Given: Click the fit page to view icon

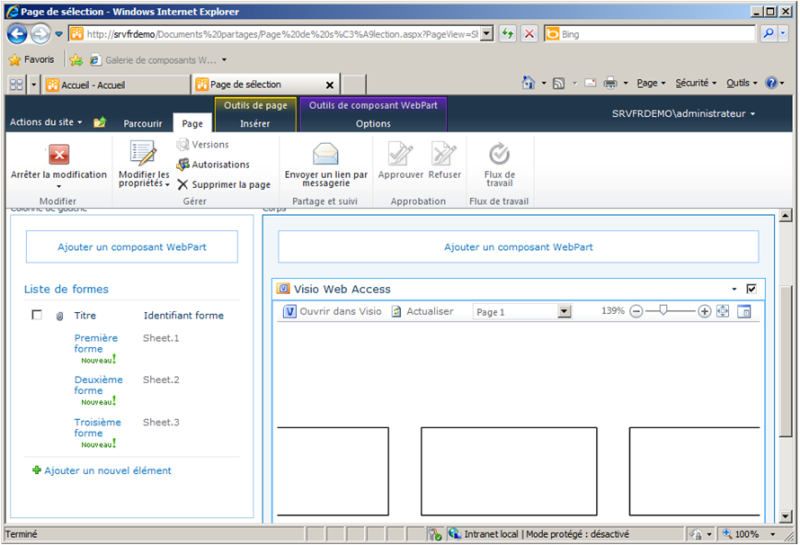Looking at the screenshot, I should coord(722,311).
